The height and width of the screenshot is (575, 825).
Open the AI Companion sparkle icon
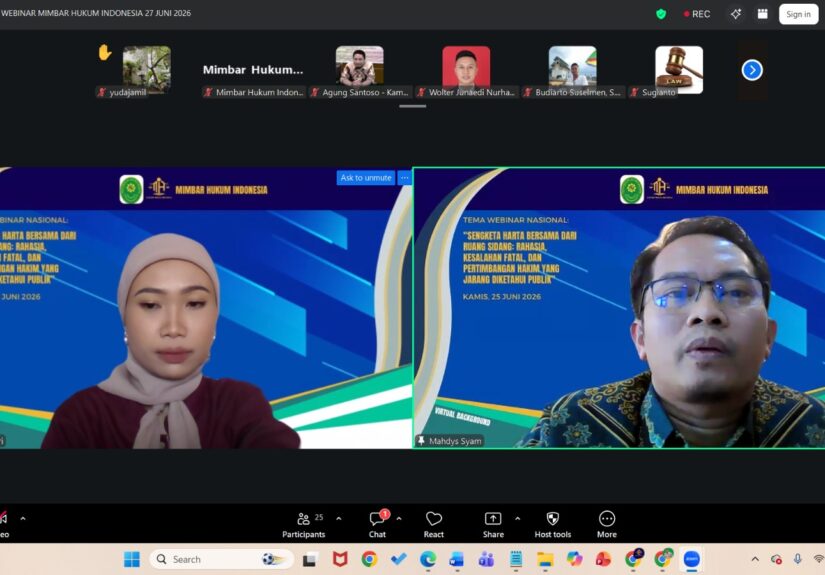click(x=736, y=14)
